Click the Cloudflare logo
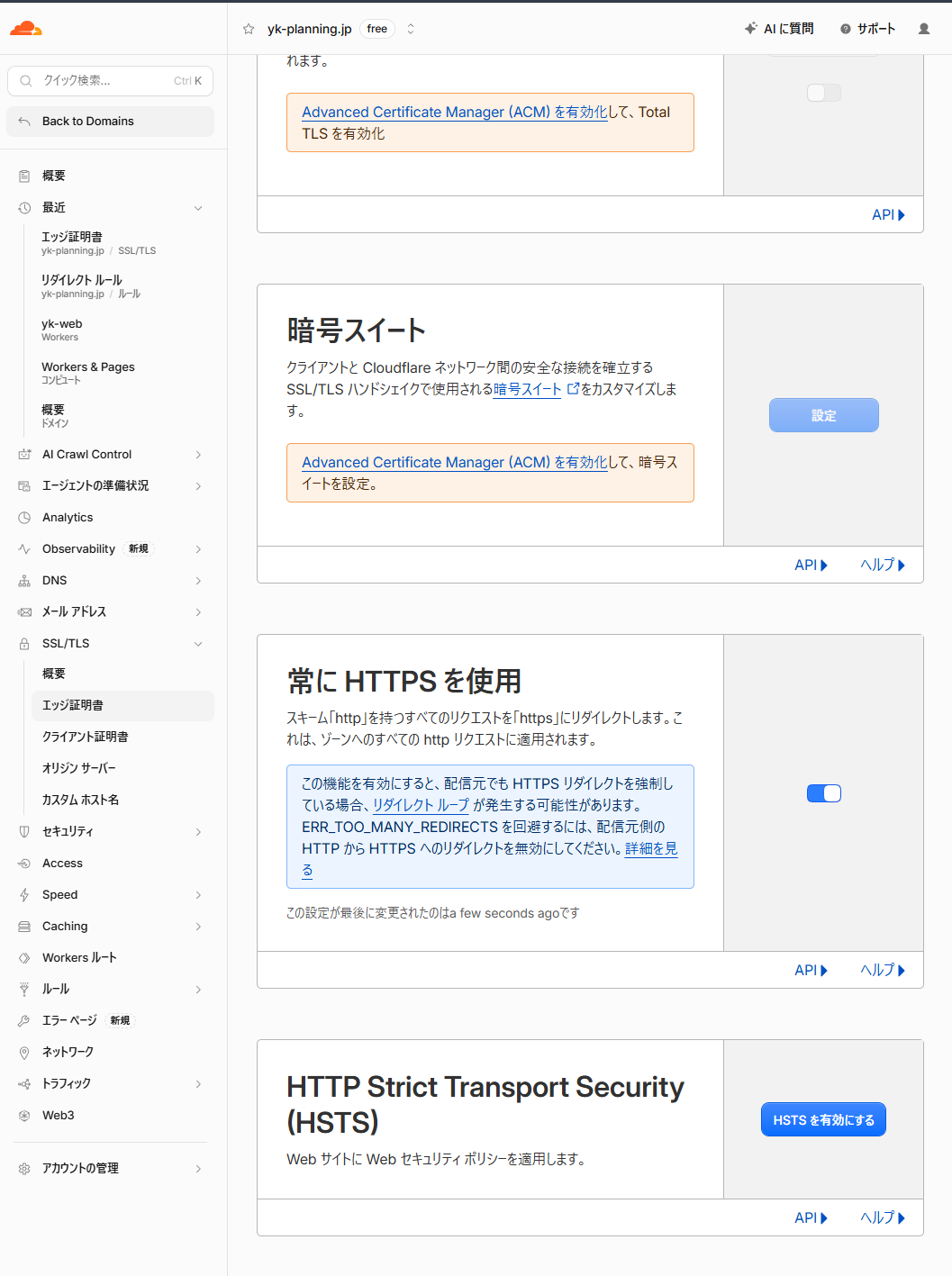Viewport: 952px width, 1276px height. click(26, 29)
